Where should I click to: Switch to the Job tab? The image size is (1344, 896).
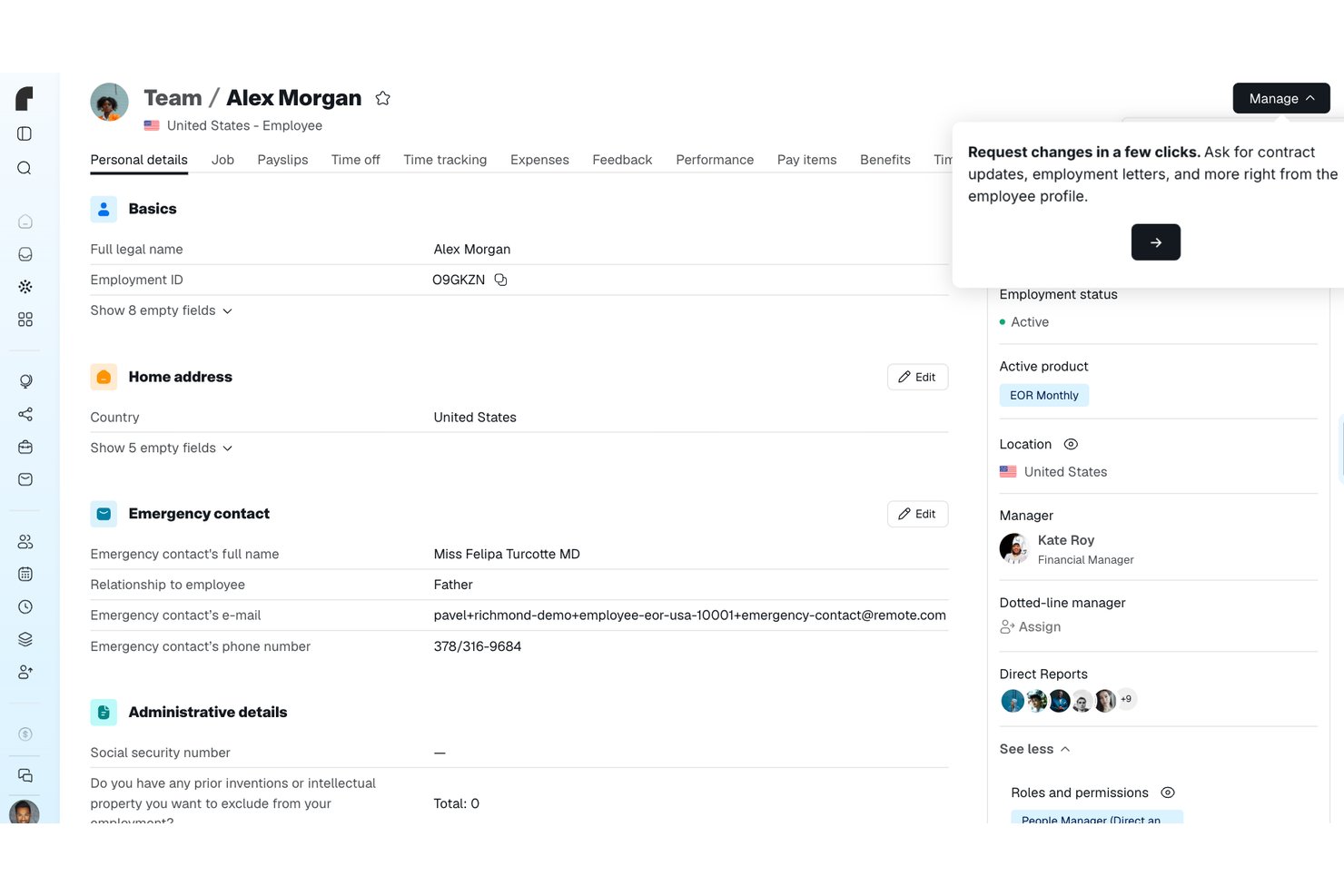[222, 160]
